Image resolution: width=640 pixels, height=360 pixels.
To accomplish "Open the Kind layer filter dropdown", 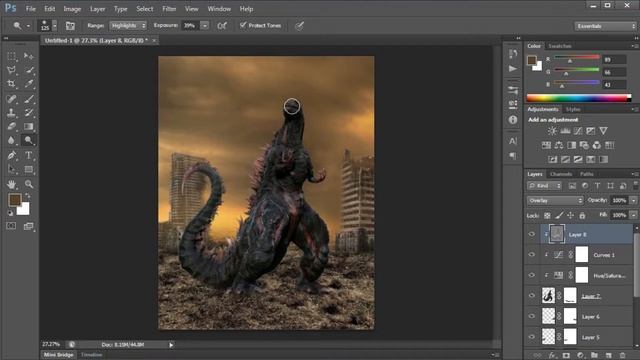I will click(544, 186).
